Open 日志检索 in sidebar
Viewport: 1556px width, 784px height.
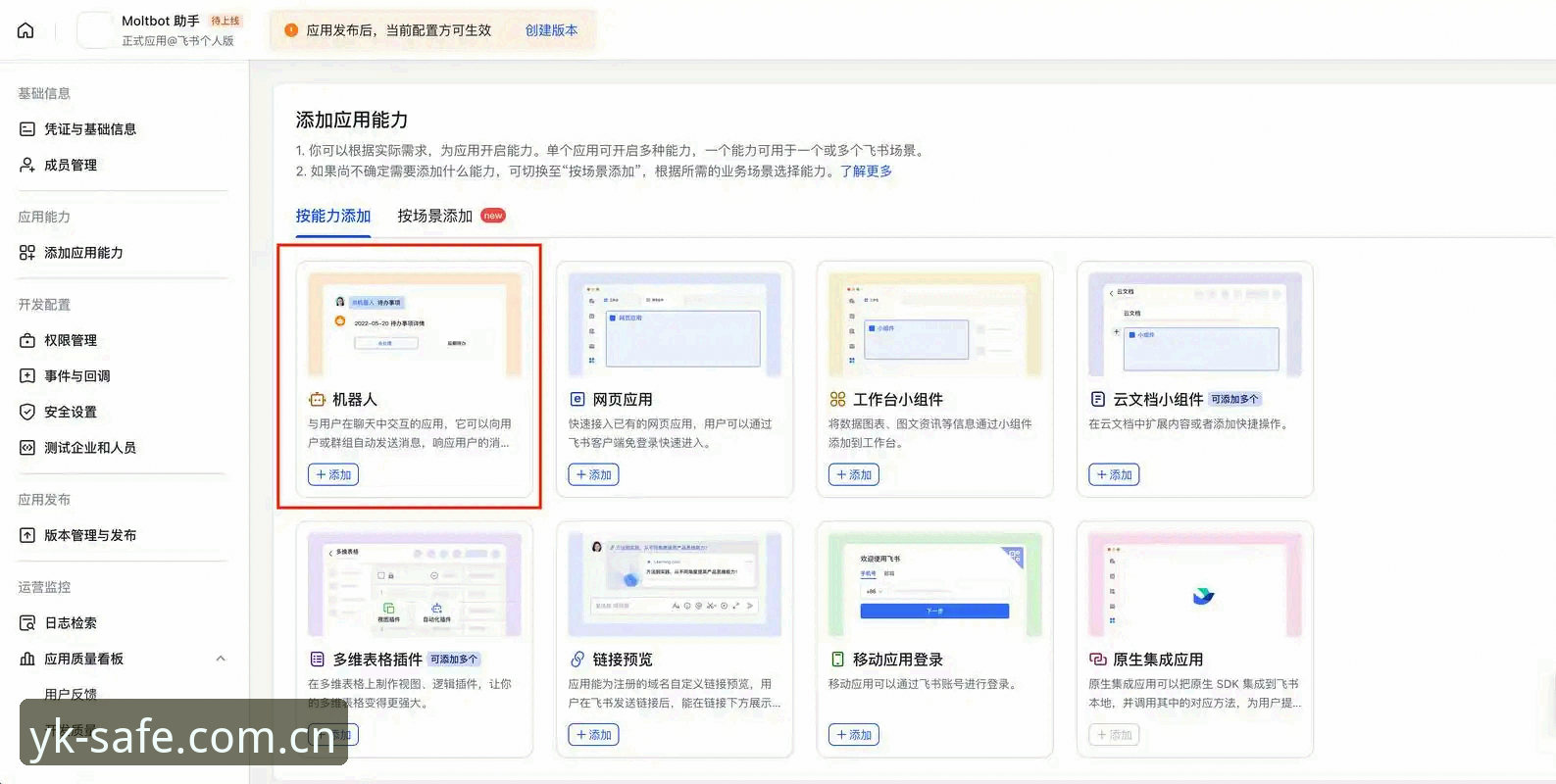(x=71, y=623)
